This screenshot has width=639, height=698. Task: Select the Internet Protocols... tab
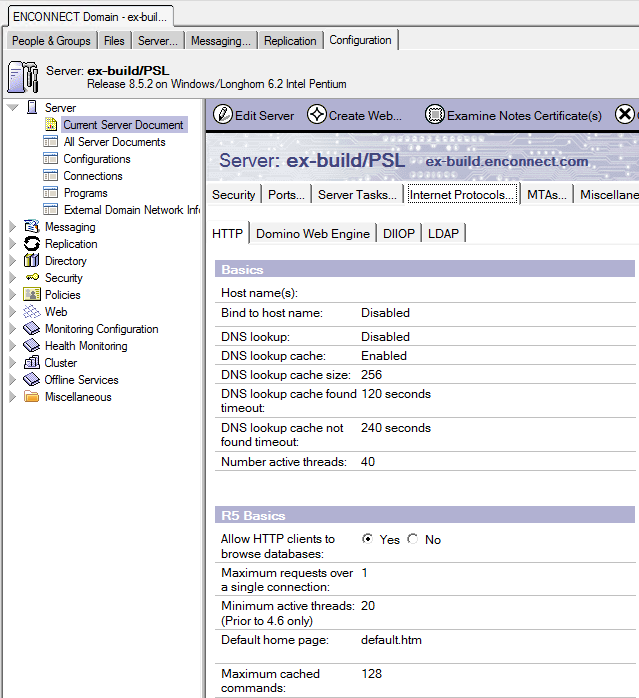click(462, 195)
